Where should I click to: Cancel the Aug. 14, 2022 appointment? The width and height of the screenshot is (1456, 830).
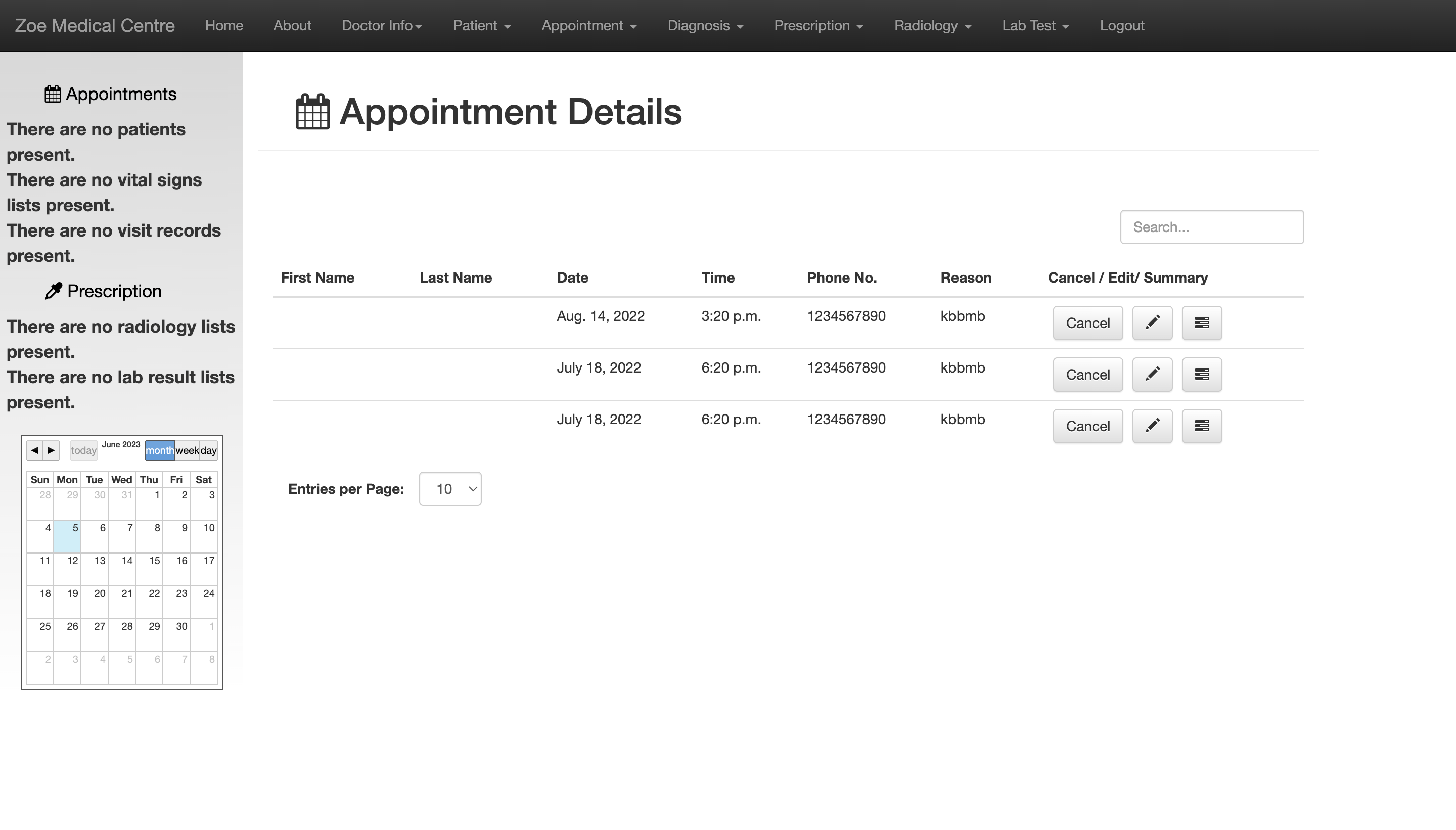point(1087,322)
